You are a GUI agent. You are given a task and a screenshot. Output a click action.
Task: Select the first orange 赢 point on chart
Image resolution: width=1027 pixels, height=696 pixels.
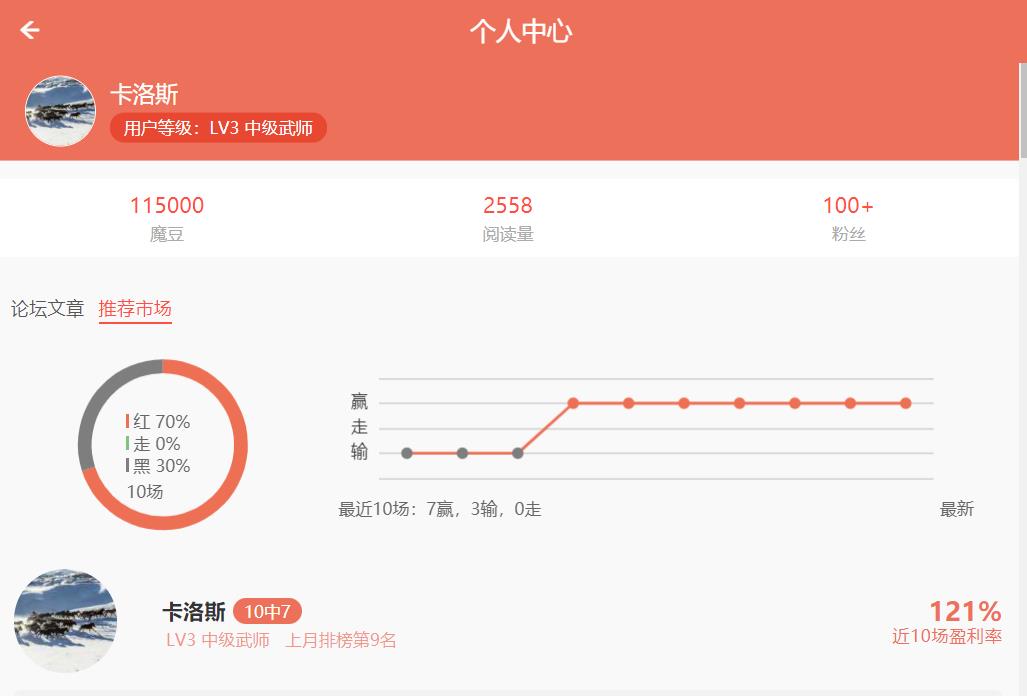pos(573,403)
